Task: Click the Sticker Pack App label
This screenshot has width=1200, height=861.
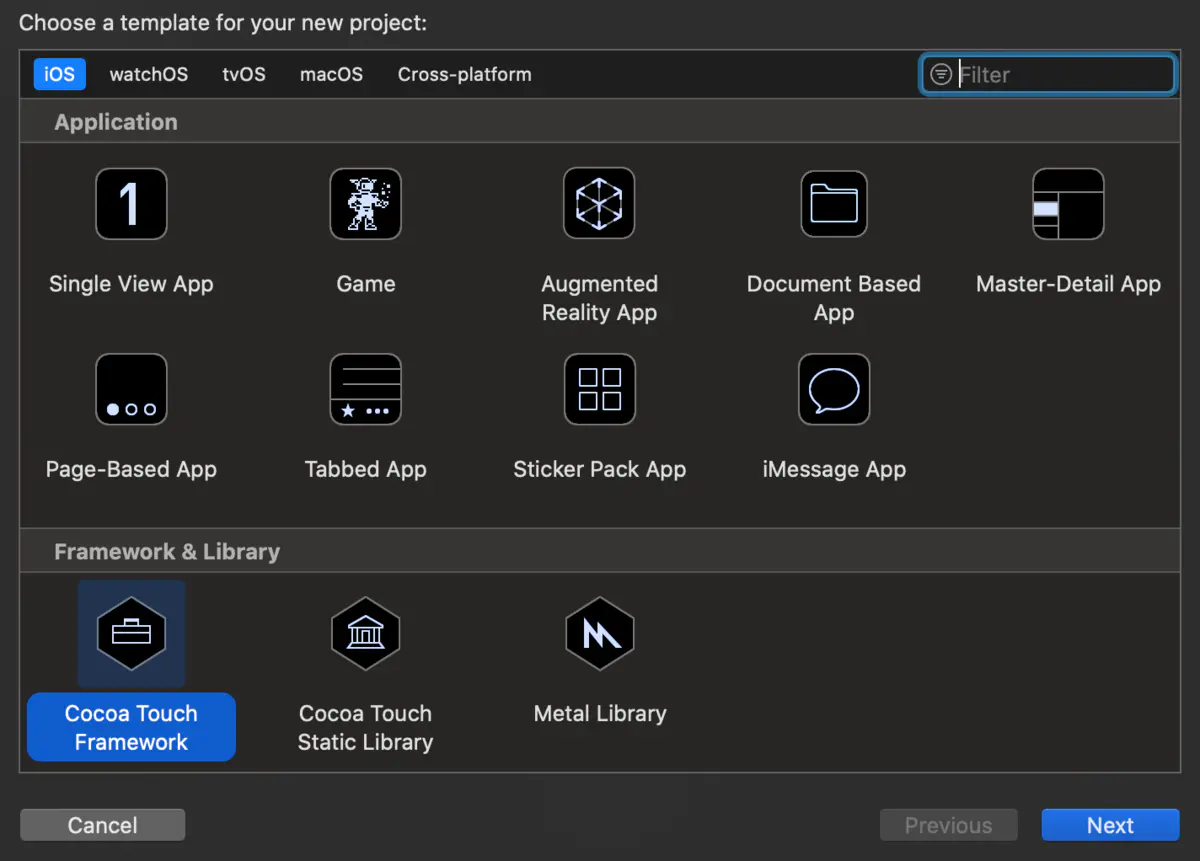Action: pos(600,469)
